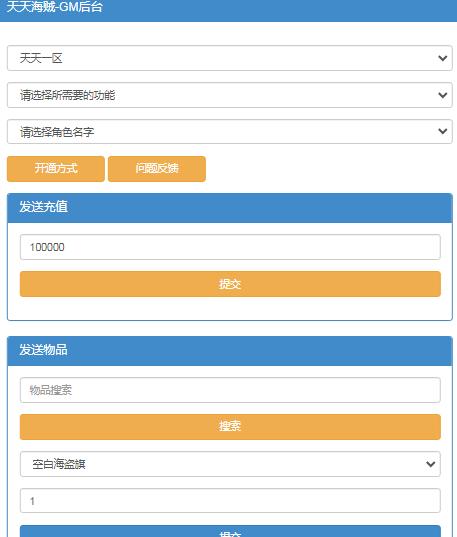Submit recharge with orange 提交 button
The height and width of the screenshot is (537, 457).
pyautogui.click(x=230, y=284)
